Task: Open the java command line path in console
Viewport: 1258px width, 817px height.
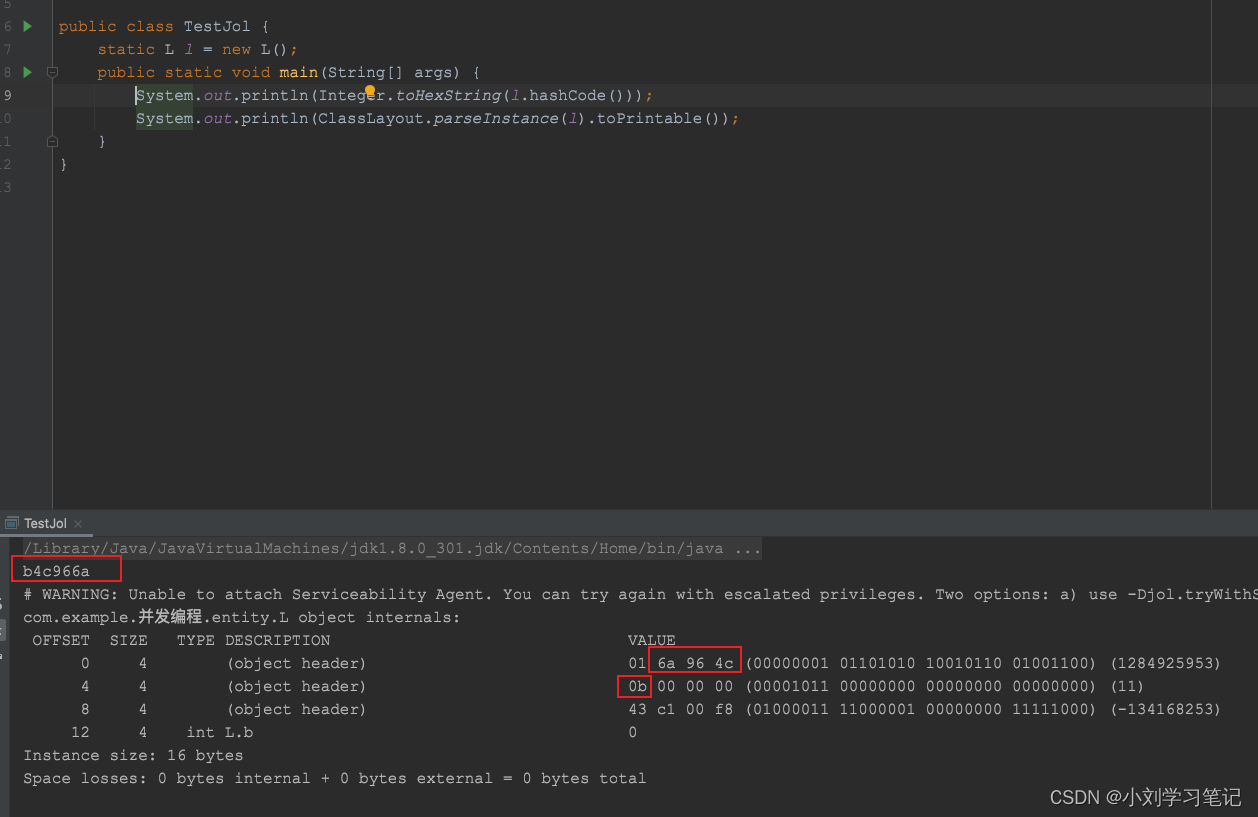Action: coord(392,549)
